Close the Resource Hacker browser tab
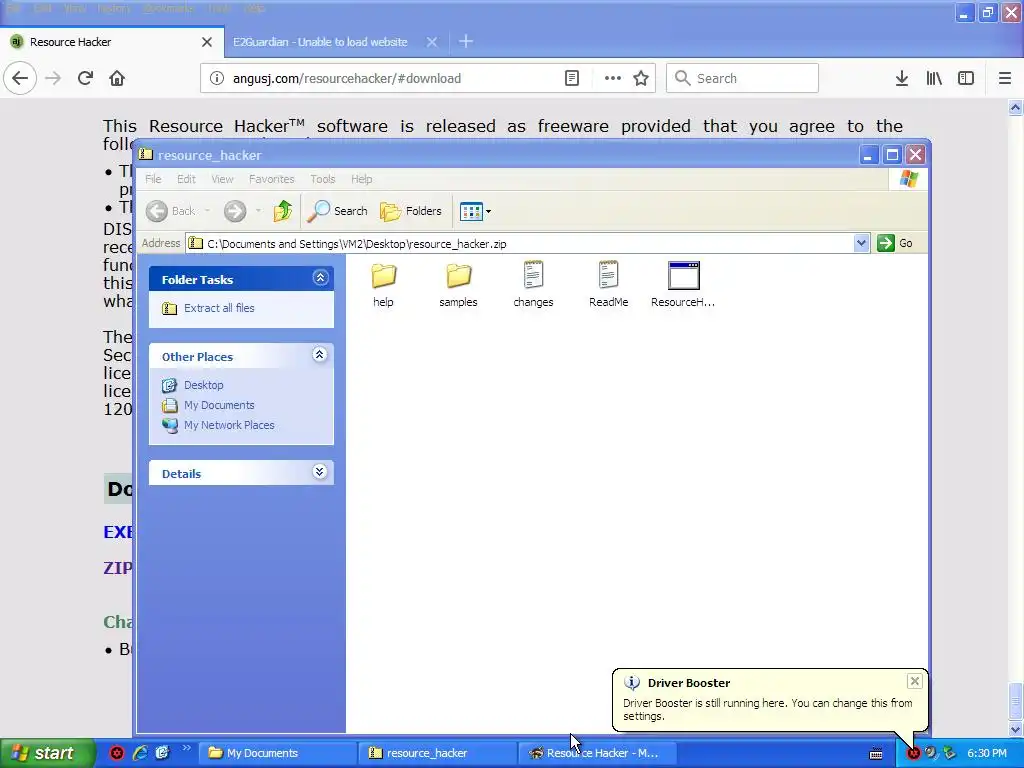The height and width of the screenshot is (768, 1024). tap(206, 42)
